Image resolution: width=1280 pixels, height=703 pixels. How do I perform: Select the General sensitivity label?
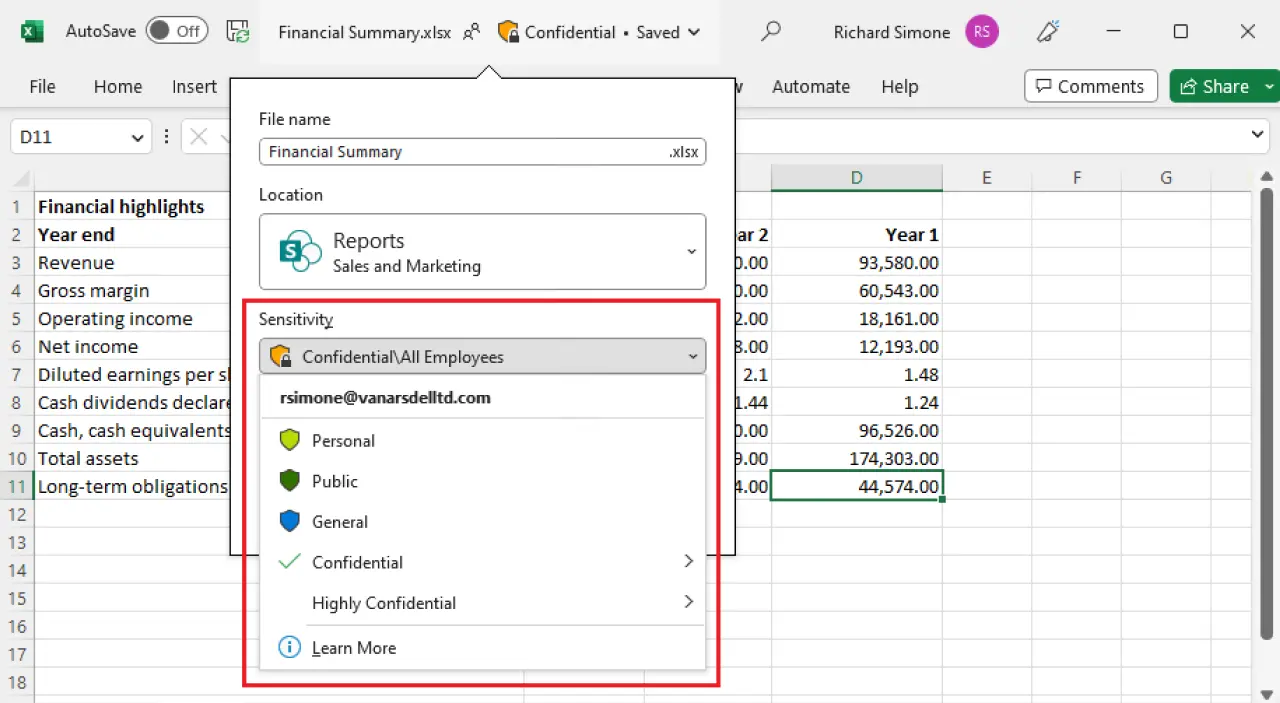click(482, 522)
